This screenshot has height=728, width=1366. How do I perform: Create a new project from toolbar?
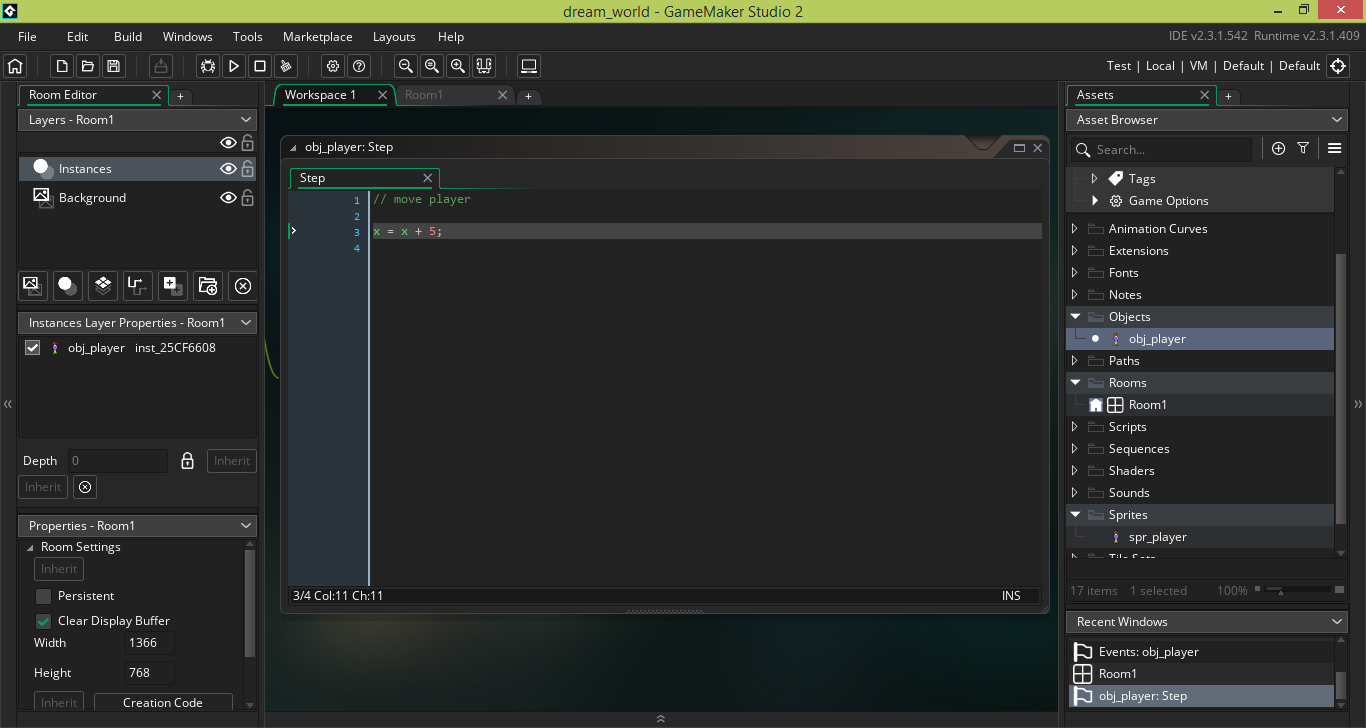(x=62, y=66)
